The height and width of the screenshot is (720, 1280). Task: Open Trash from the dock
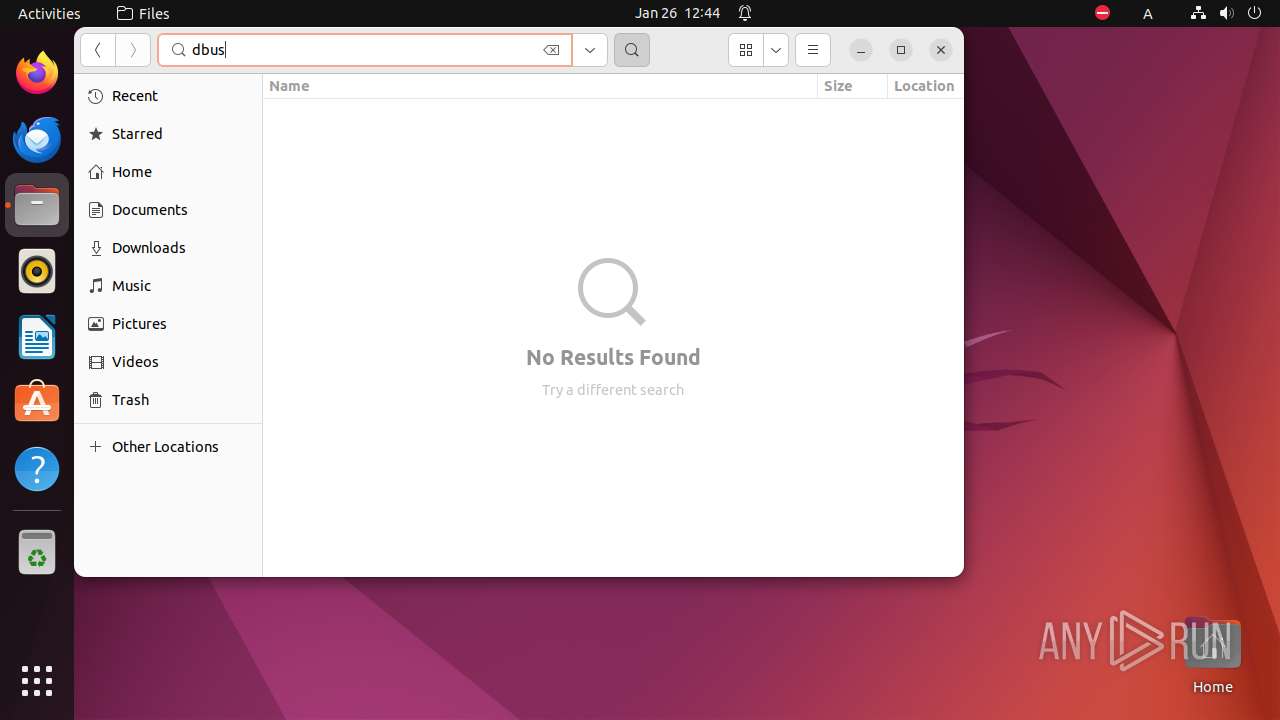pyautogui.click(x=37, y=552)
